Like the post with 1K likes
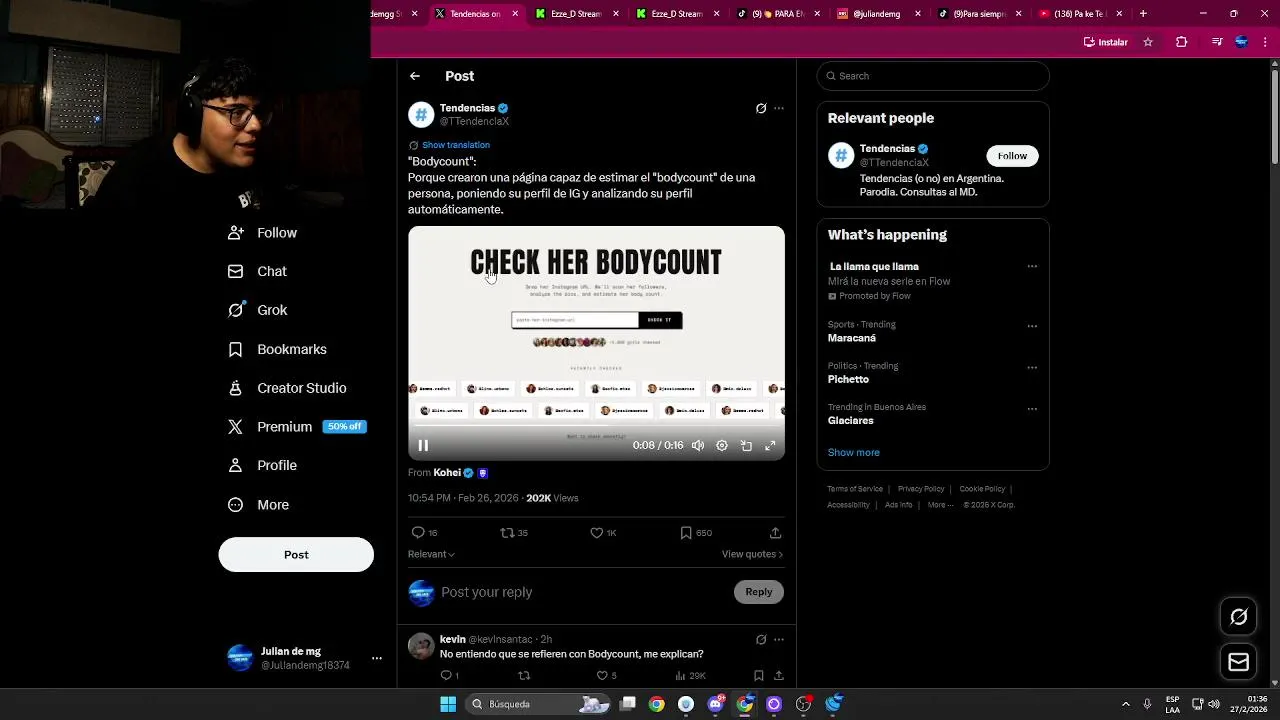 point(597,533)
